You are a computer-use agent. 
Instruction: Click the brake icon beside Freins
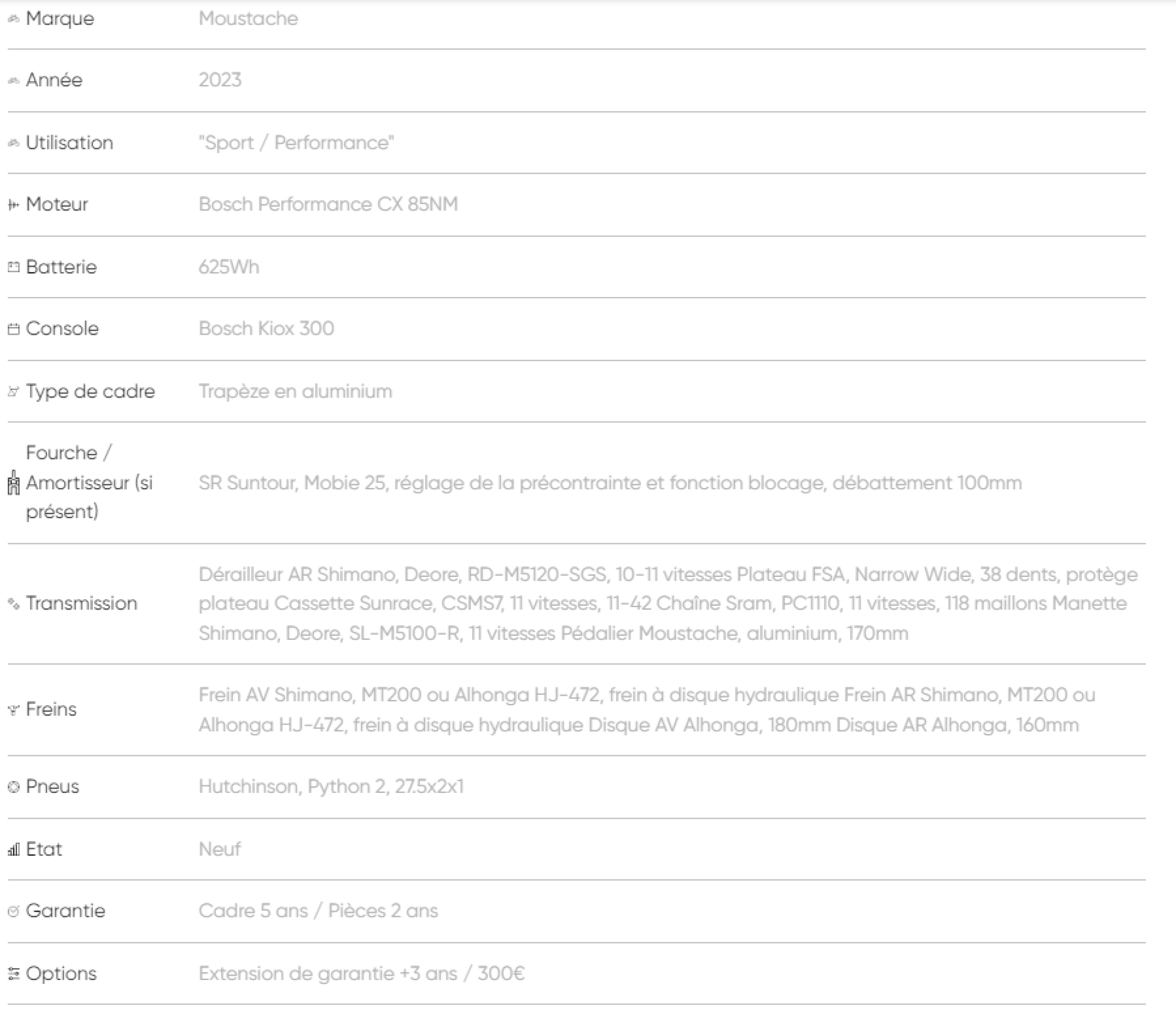tap(14, 710)
